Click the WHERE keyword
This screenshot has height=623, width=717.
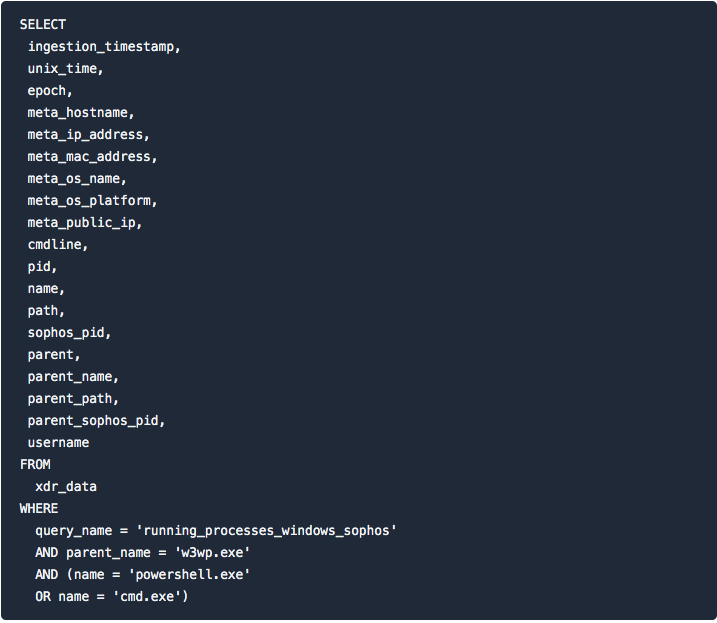tap(39, 509)
